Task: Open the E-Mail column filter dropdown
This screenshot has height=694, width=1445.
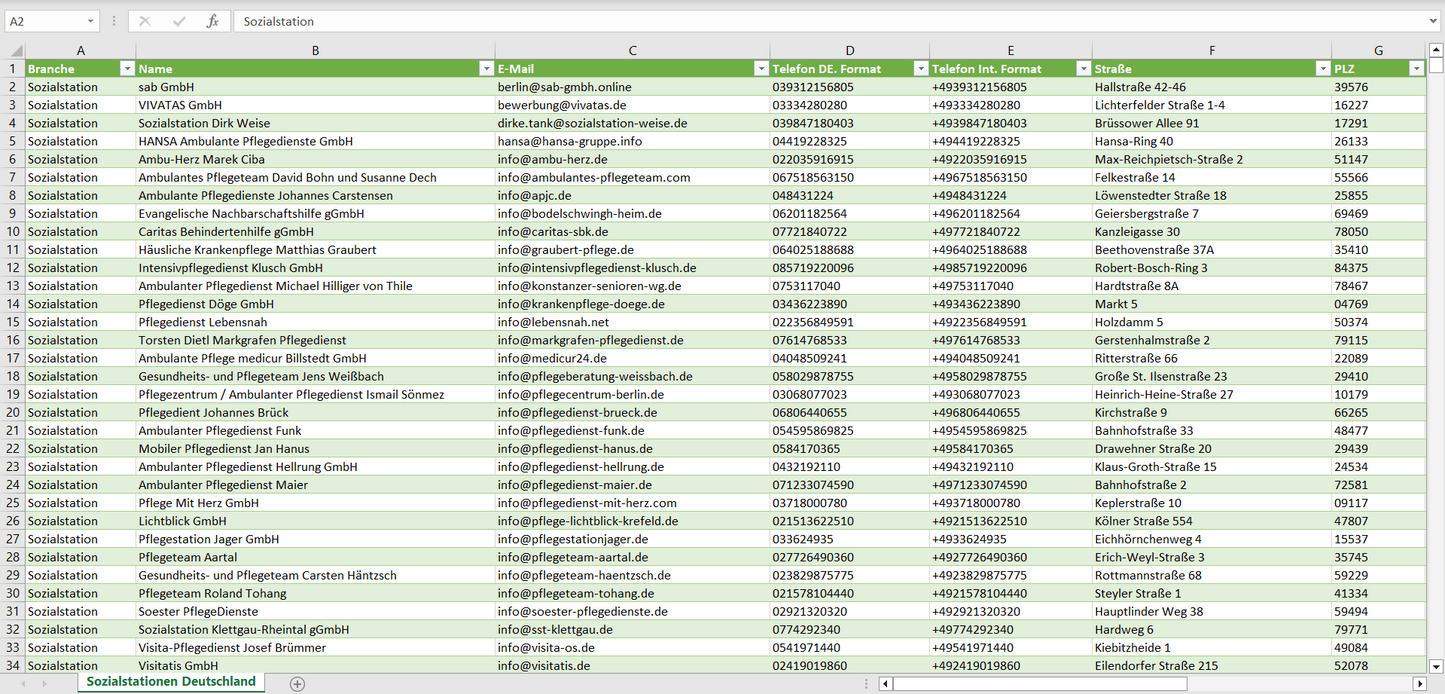Action: pos(760,69)
